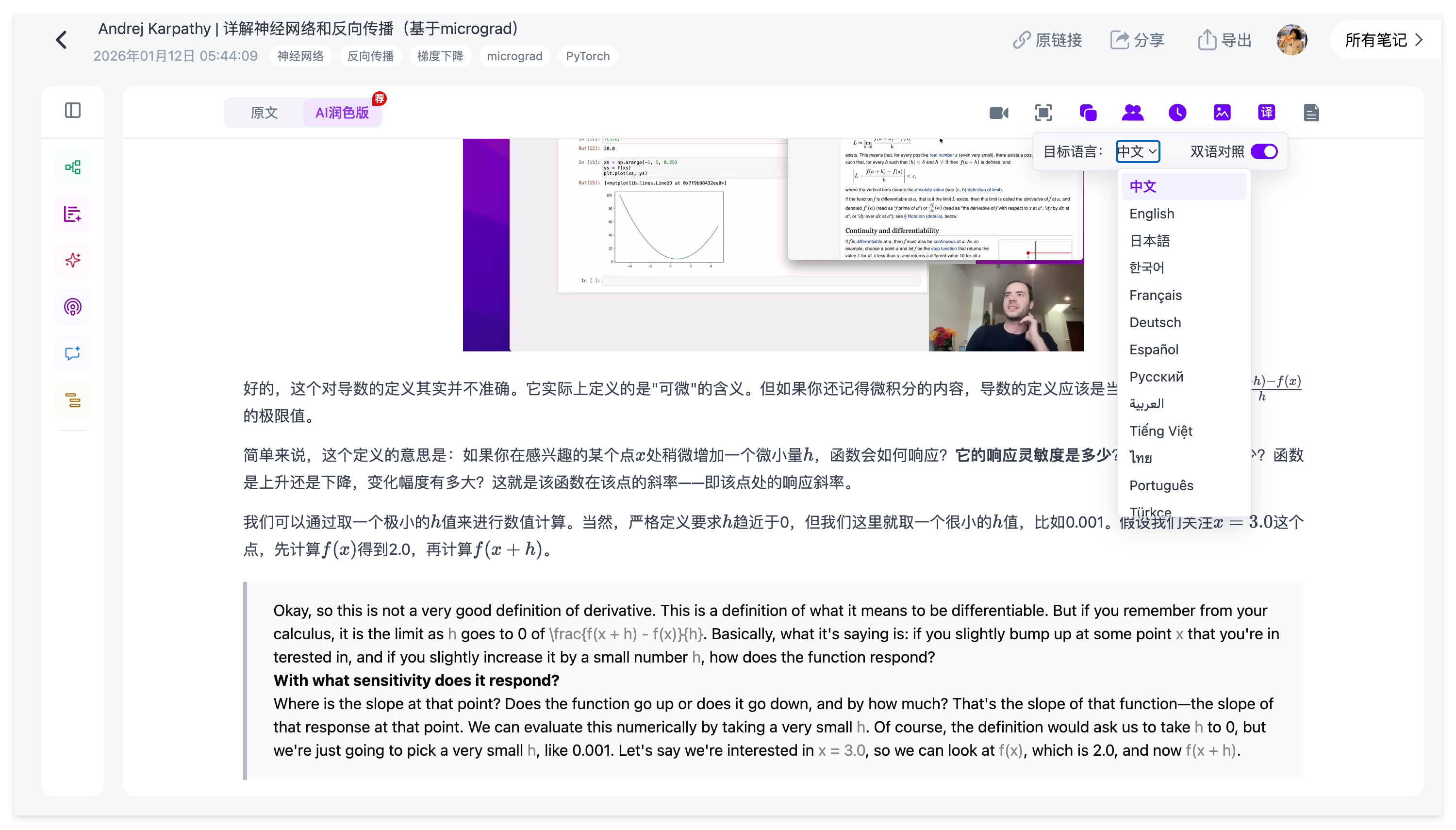The height and width of the screenshot is (830, 1456).
Task: Open the target language dropdown
Action: coord(1138,151)
